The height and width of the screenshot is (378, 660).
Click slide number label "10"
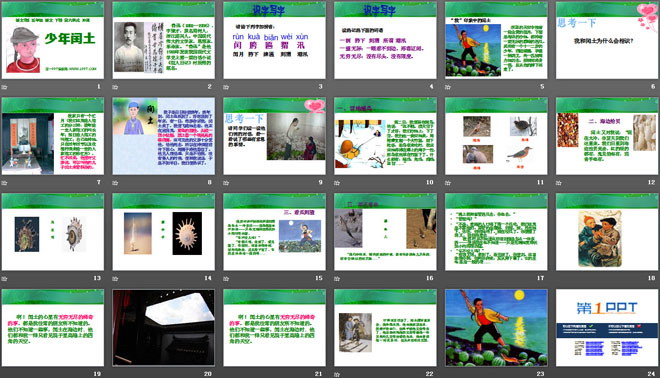coord(429,182)
